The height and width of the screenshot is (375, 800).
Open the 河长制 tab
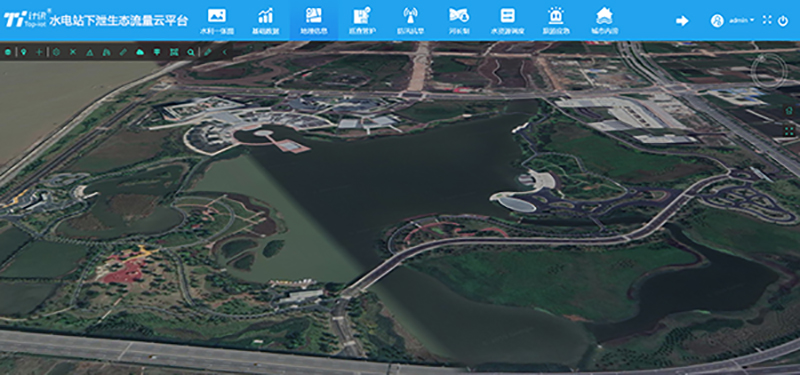[x=459, y=20]
